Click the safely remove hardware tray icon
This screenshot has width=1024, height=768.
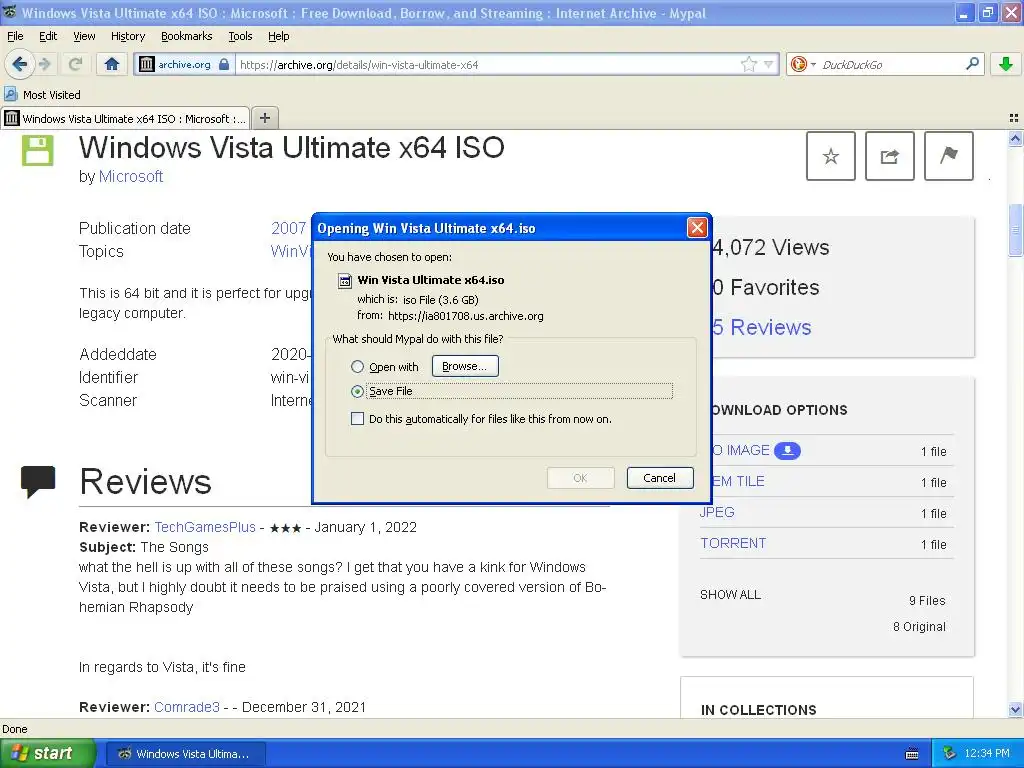click(x=950, y=753)
